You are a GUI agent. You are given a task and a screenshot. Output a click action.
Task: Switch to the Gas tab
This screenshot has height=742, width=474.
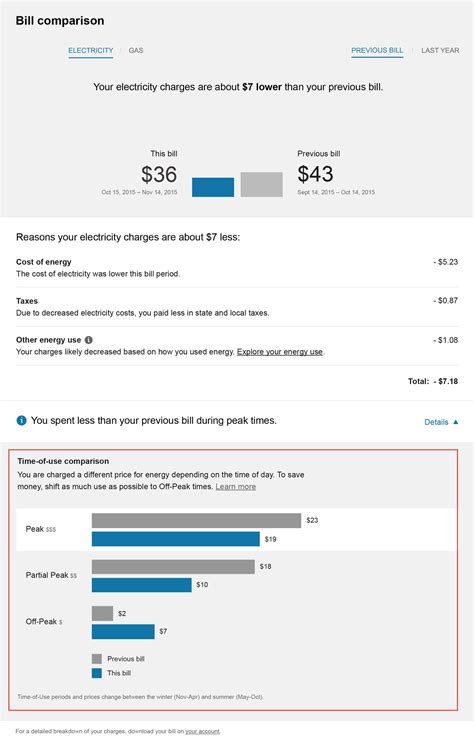[136, 50]
